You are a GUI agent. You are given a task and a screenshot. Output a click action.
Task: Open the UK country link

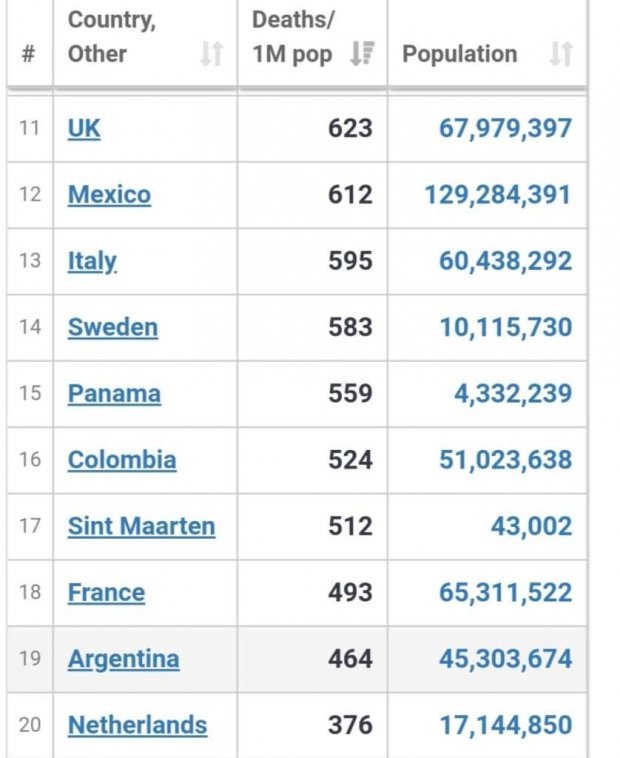(84, 129)
